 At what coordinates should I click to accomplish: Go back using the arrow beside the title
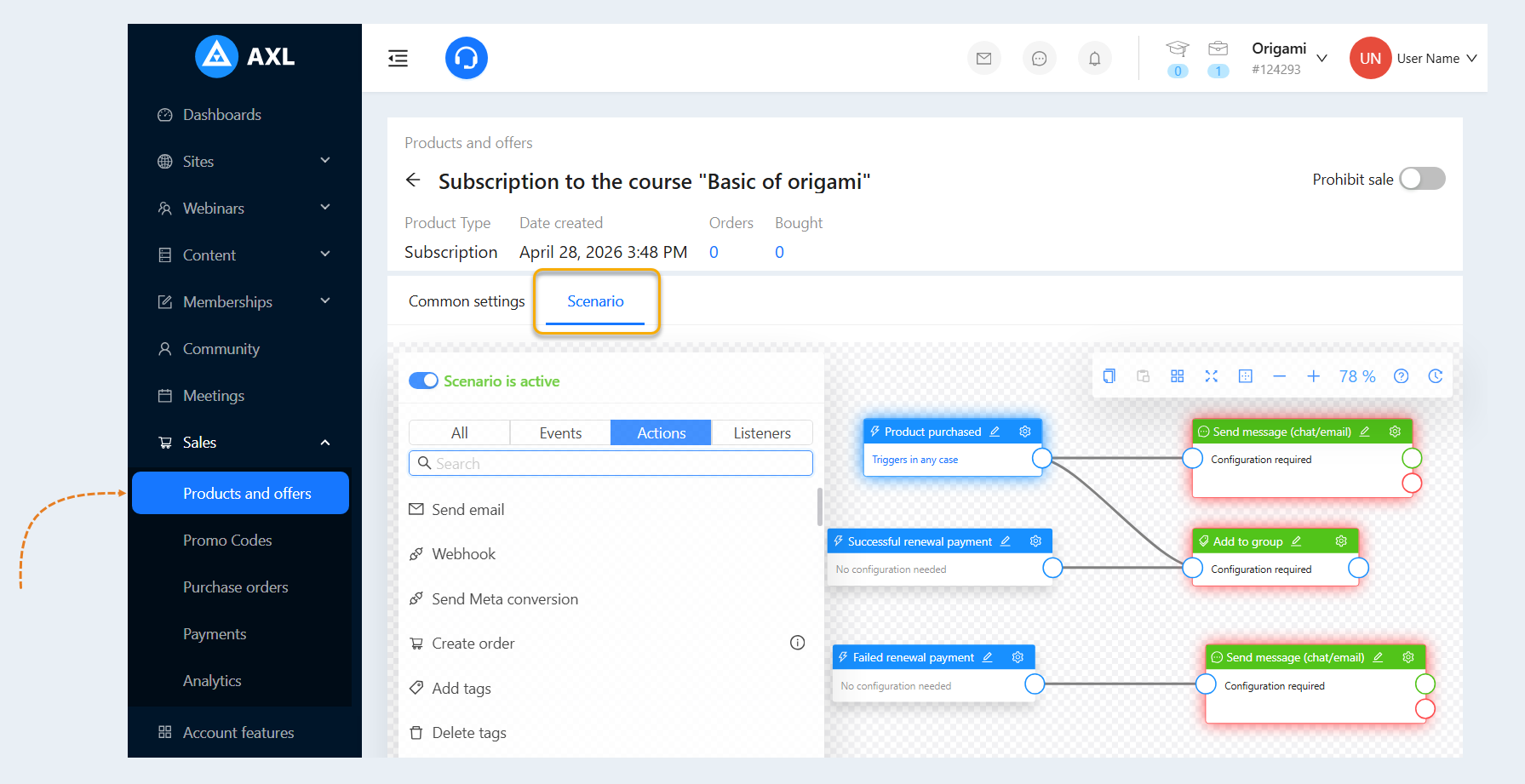(x=413, y=180)
